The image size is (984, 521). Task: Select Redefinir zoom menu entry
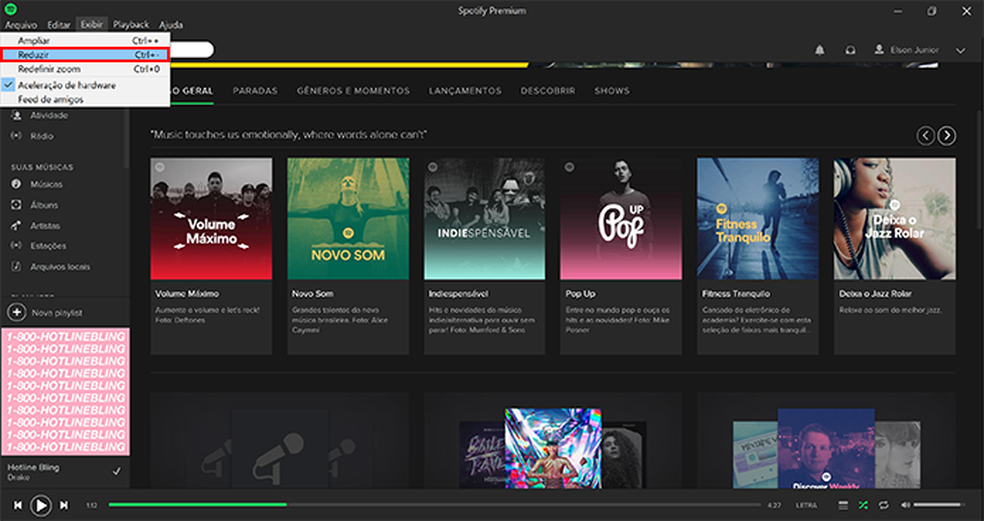click(85, 69)
